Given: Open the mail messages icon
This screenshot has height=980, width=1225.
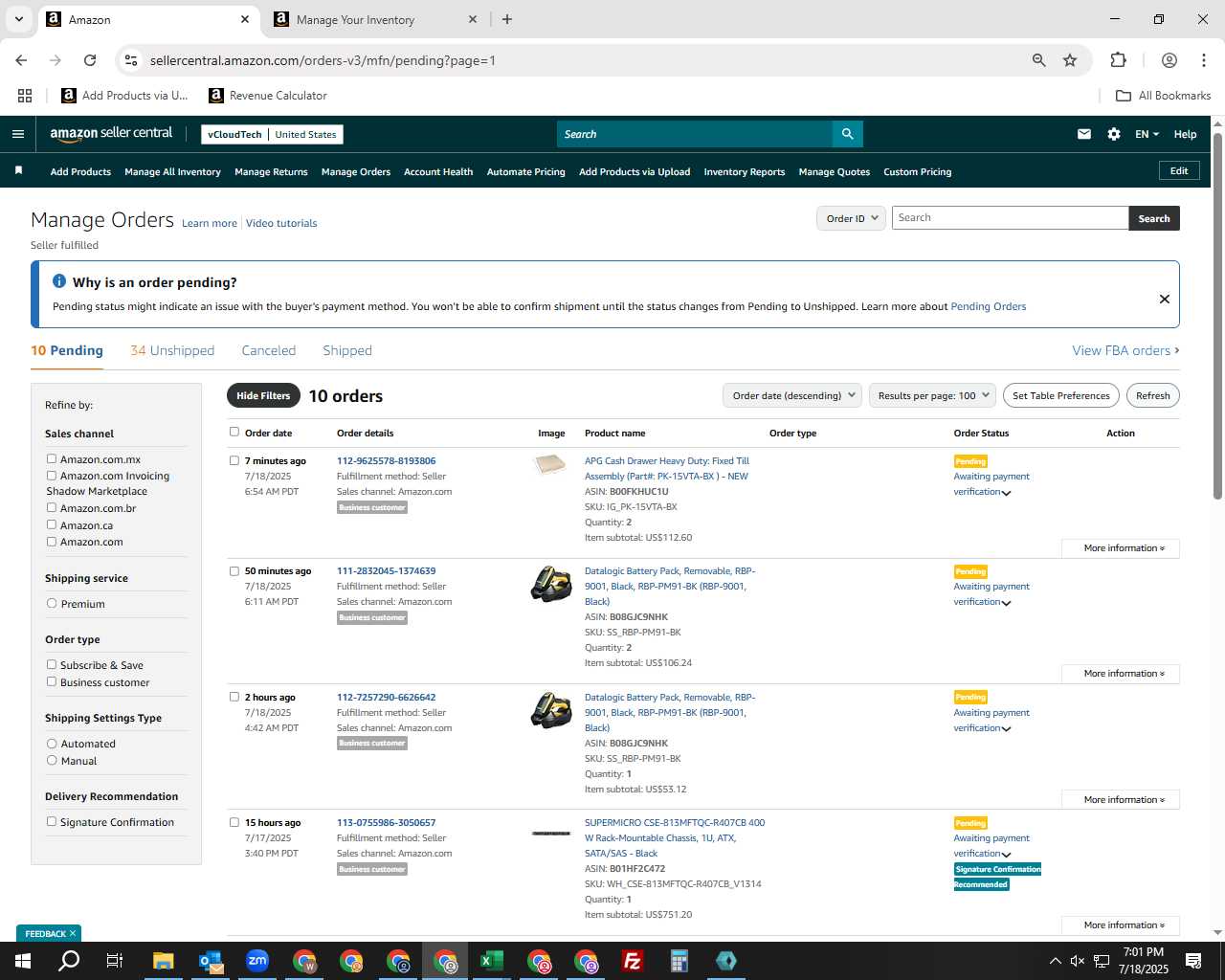Looking at the screenshot, I should coord(1083,134).
